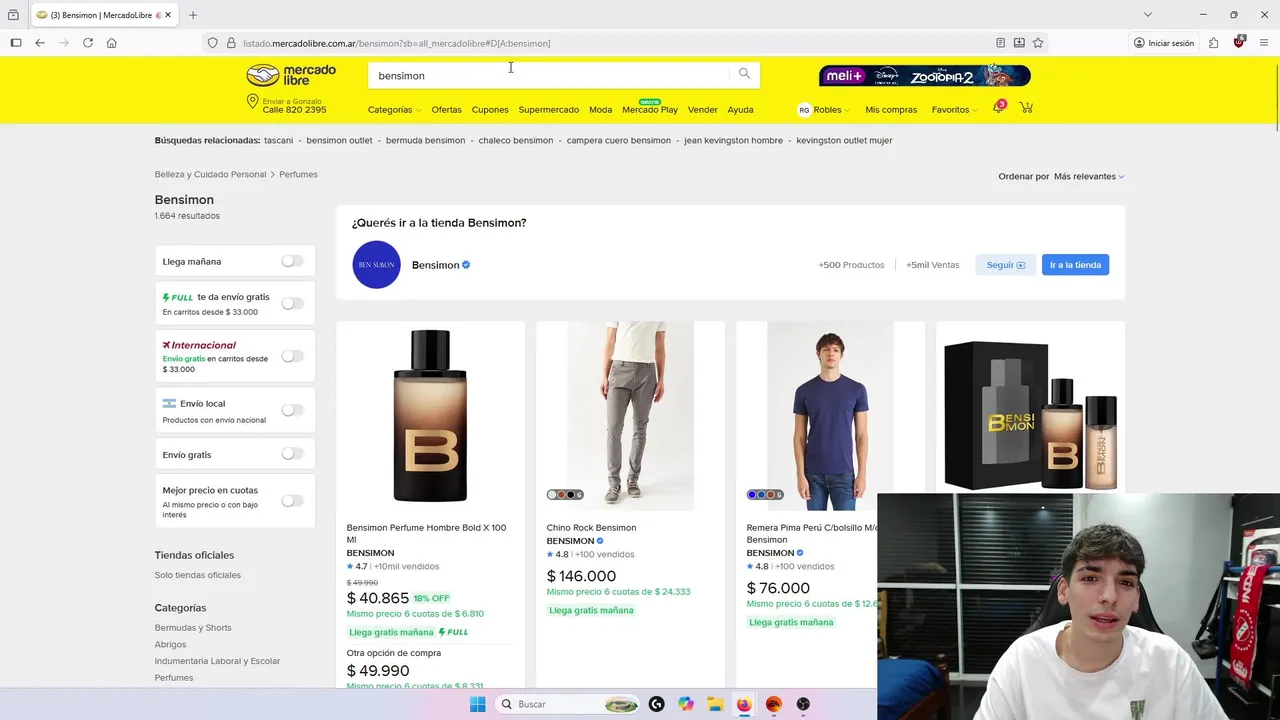Image resolution: width=1280 pixels, height=720 pixels.
Task: Open the Windows Start menu
Action: [x=477, y=704]
